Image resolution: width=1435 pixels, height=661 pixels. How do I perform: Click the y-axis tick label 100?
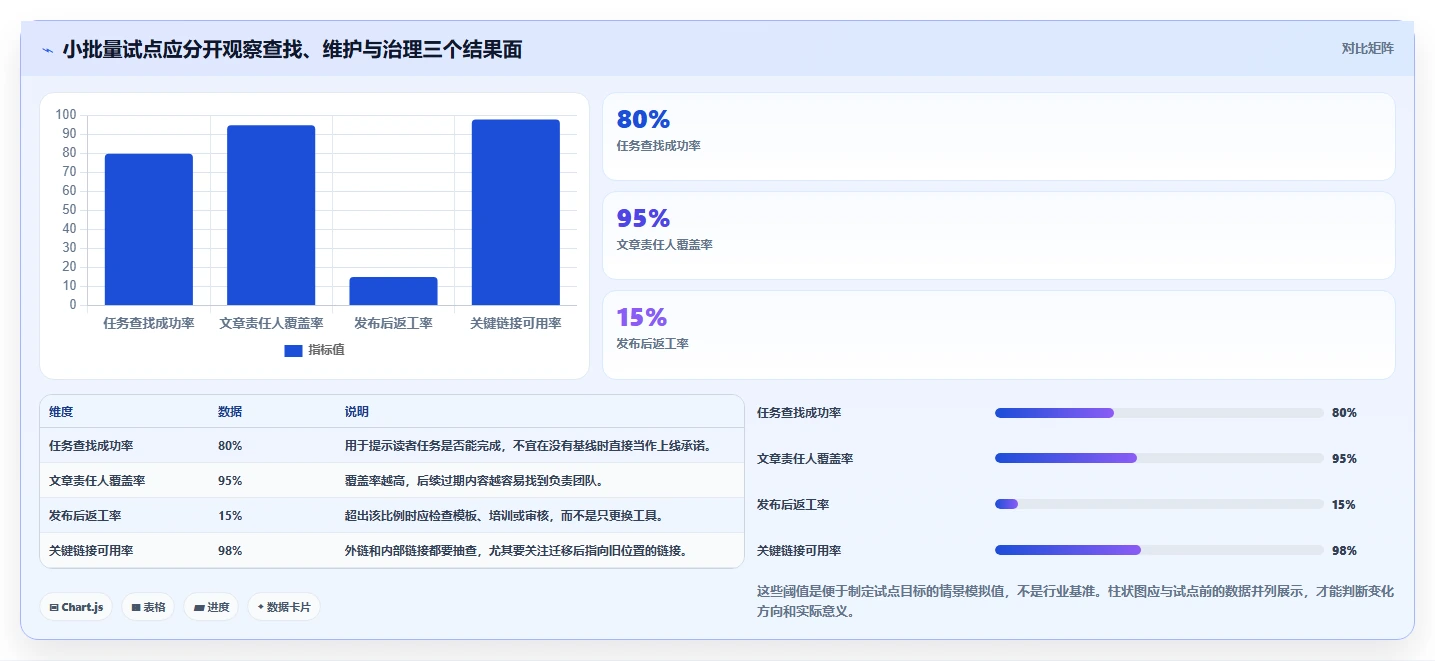[66, 115]
